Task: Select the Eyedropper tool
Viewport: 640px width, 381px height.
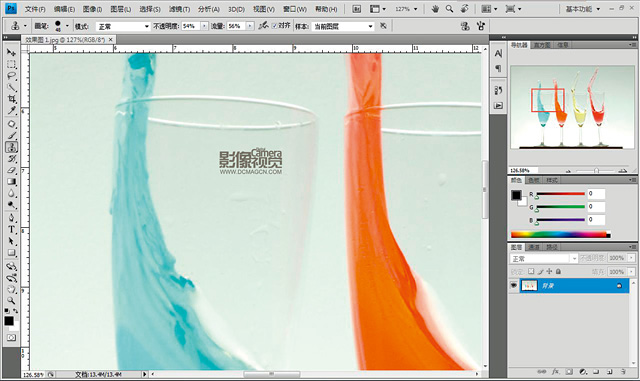Action: click(11, 111)
